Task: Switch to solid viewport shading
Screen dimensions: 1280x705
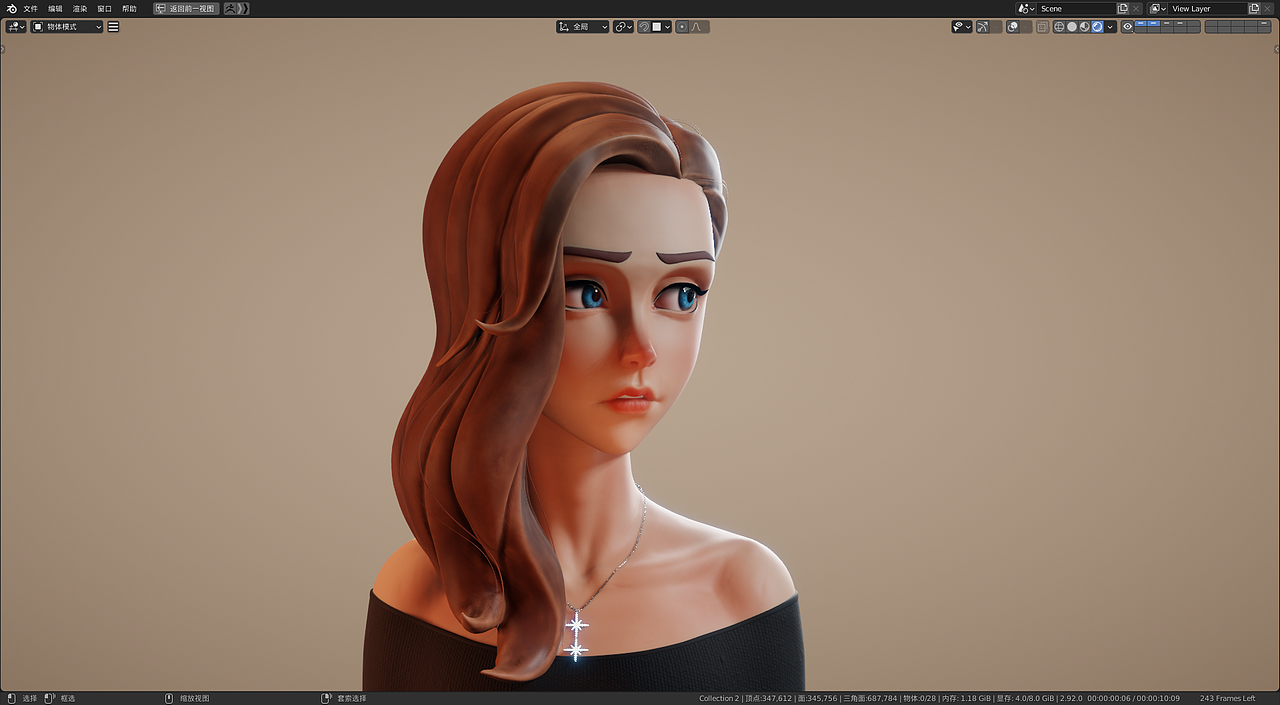Action: pyautogui.click(x=1072, y=27)
